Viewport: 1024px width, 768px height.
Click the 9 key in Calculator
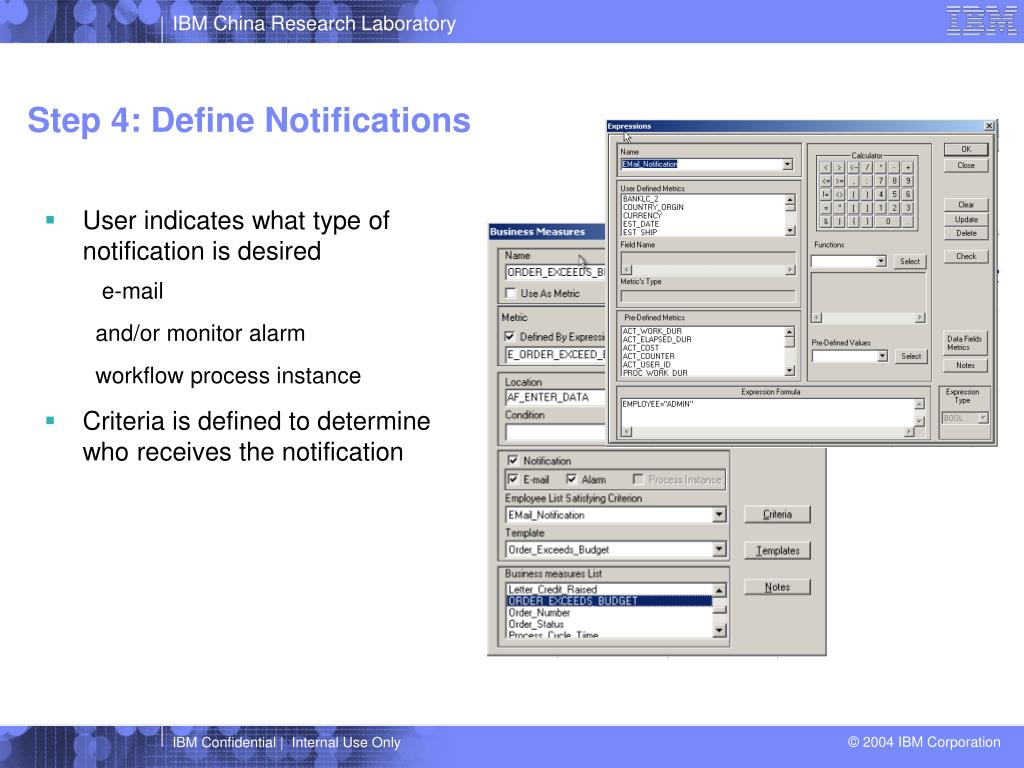pos(908,181)
